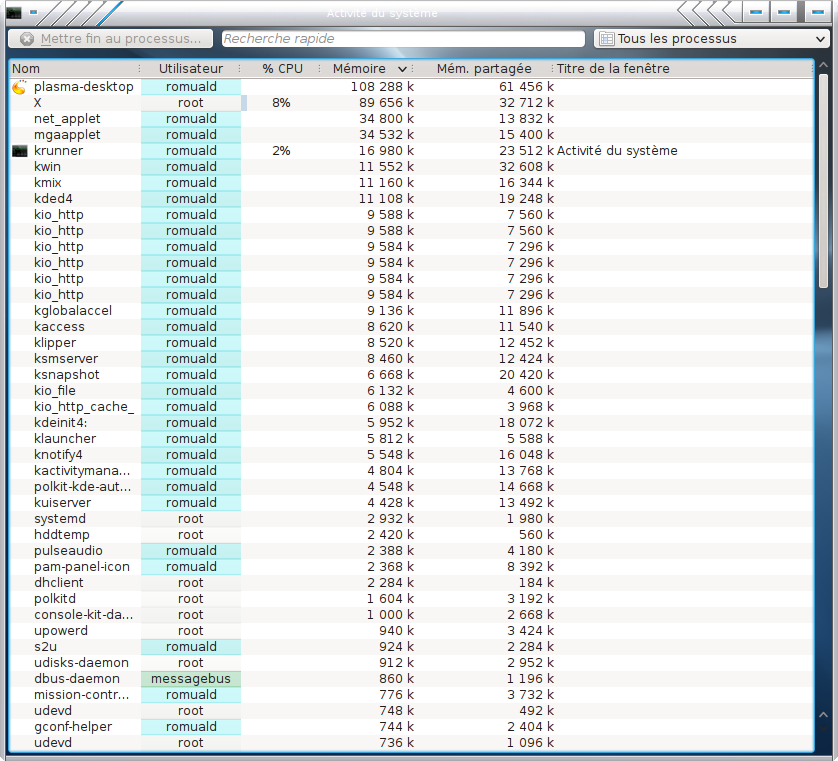
Task: Select the kwin process
Action: tap(47, 167)
